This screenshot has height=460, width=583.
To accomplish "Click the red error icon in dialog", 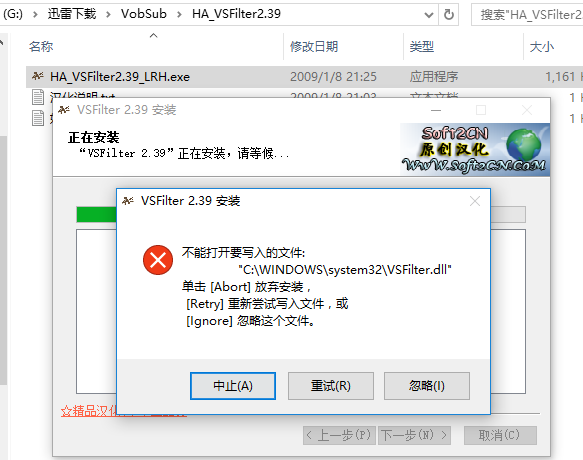I will 158,260.
